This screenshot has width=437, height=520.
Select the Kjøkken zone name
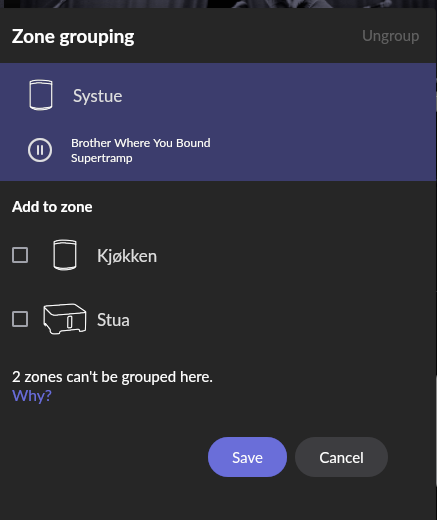pos(127,256)
